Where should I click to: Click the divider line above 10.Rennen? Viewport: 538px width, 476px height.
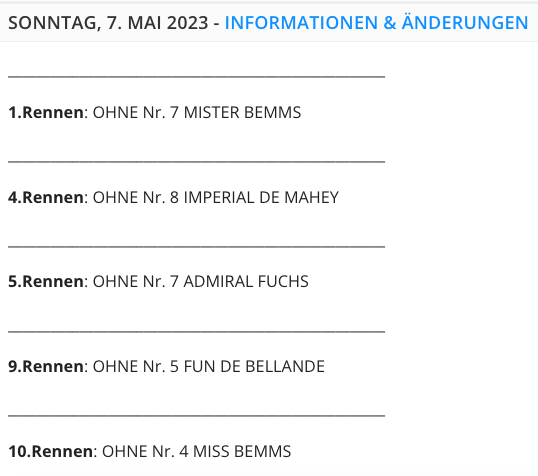pyautogui.click(x=196, y=416)
